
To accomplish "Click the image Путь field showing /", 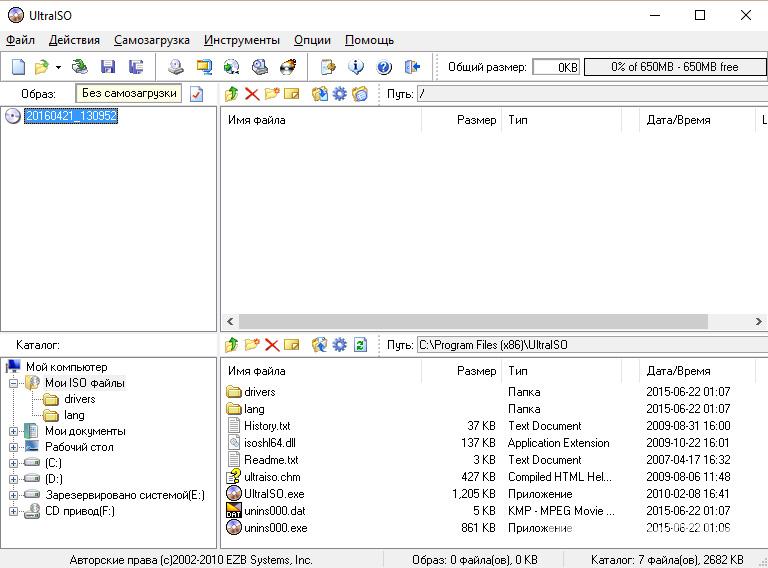I will coord(592,94).
